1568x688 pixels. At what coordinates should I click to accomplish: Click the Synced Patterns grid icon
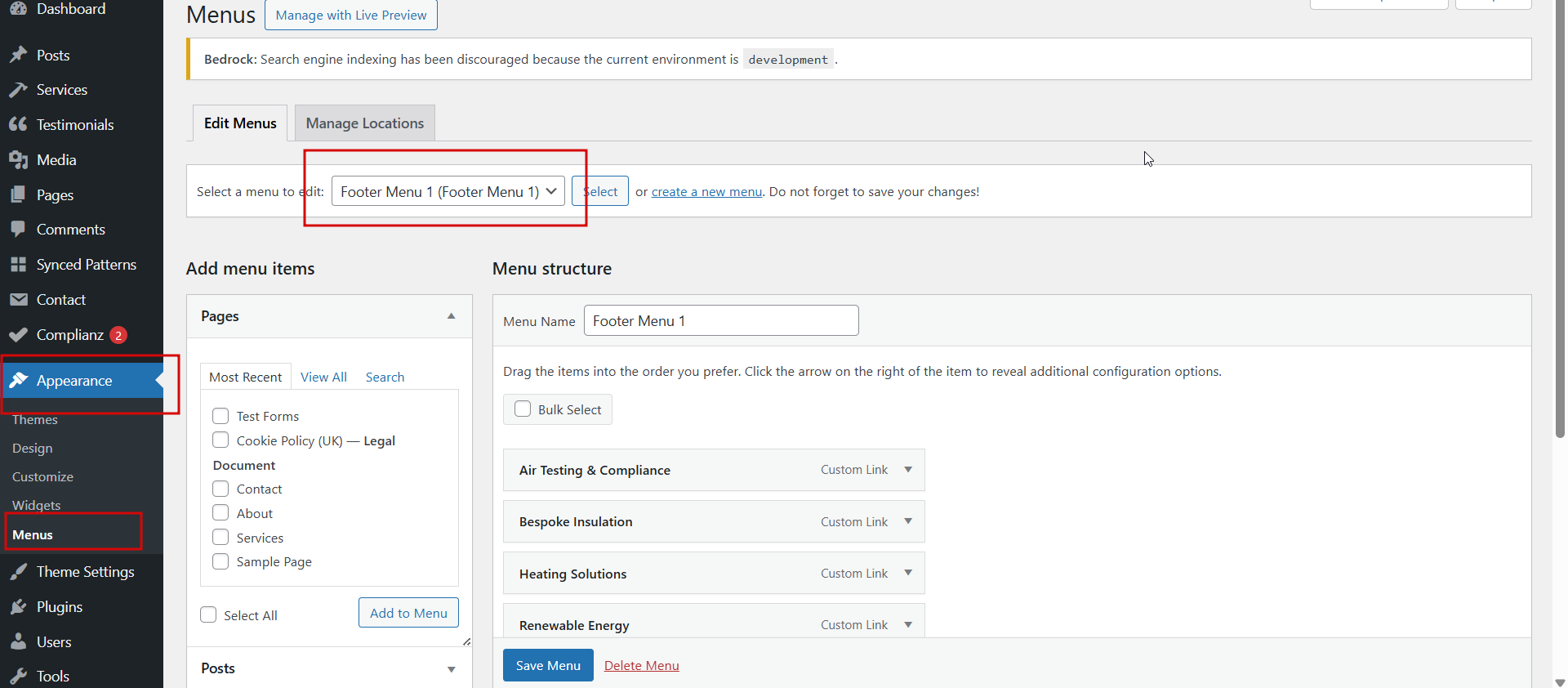click(x=18, y=265)
